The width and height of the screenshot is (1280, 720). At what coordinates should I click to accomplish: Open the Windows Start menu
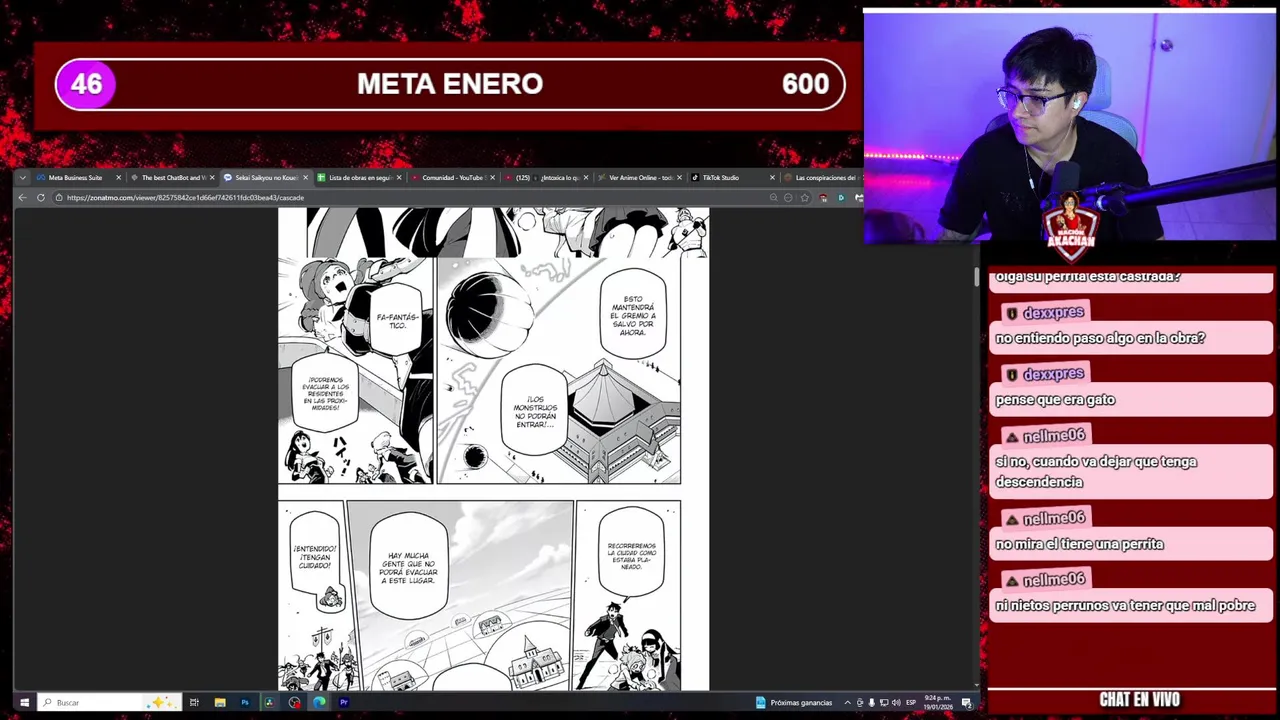24,702
